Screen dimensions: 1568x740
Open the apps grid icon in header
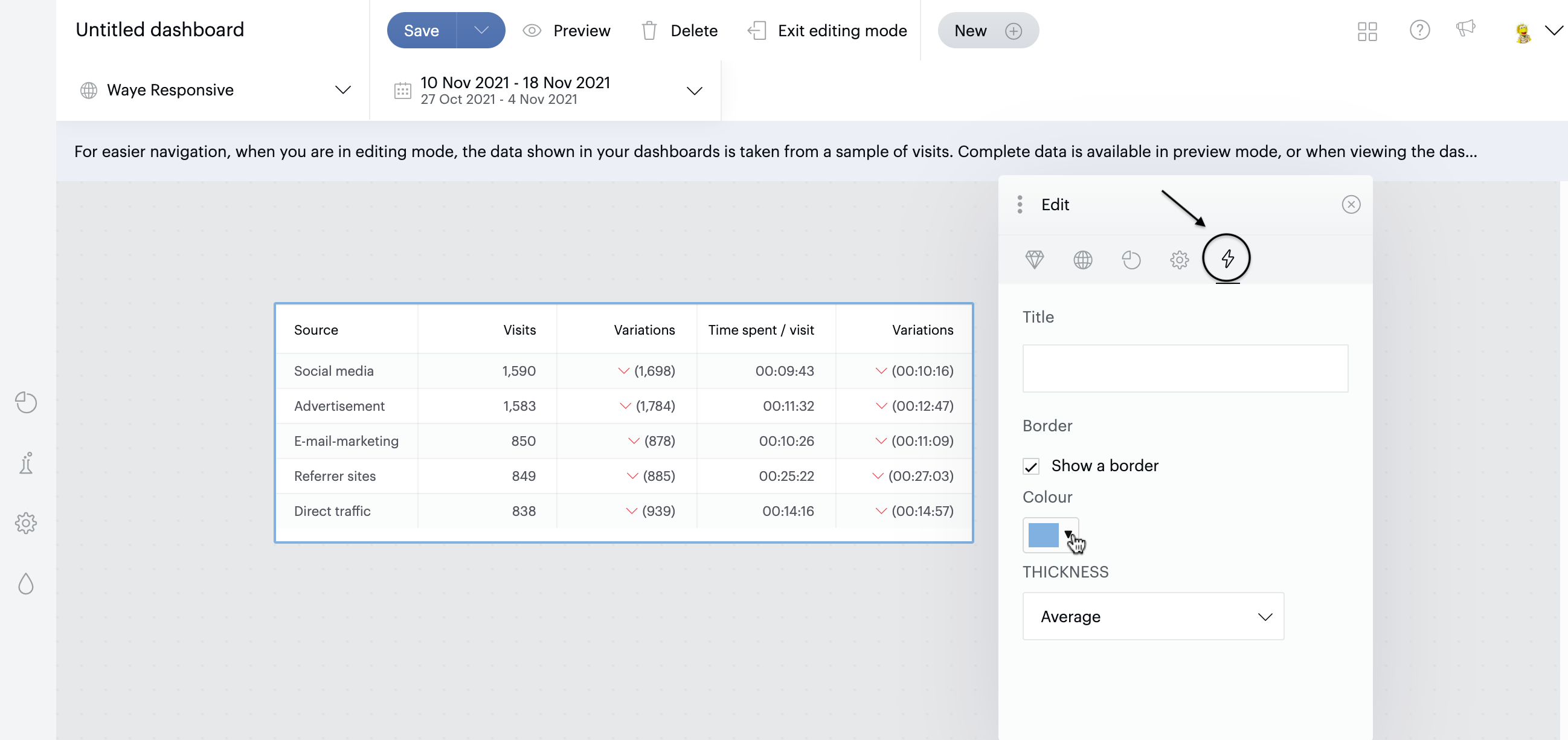[1366, 31]
